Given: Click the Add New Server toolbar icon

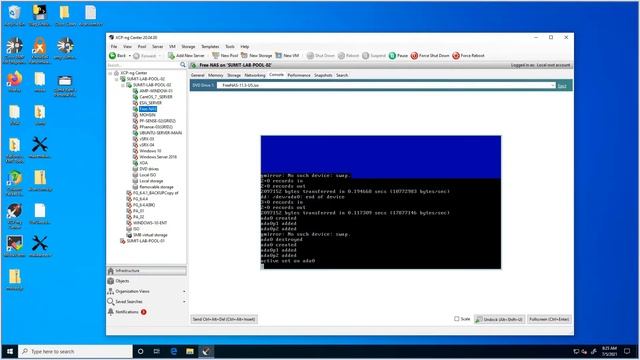Looking at the screenshot, I should click(171, 56).
